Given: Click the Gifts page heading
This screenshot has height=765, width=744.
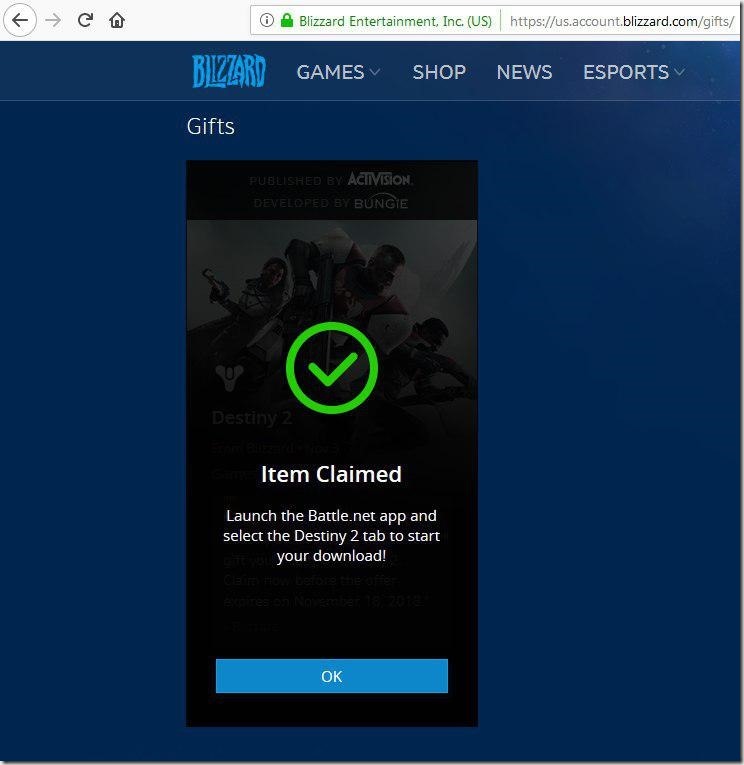Looking at the screenshot, I should [211, 127].
